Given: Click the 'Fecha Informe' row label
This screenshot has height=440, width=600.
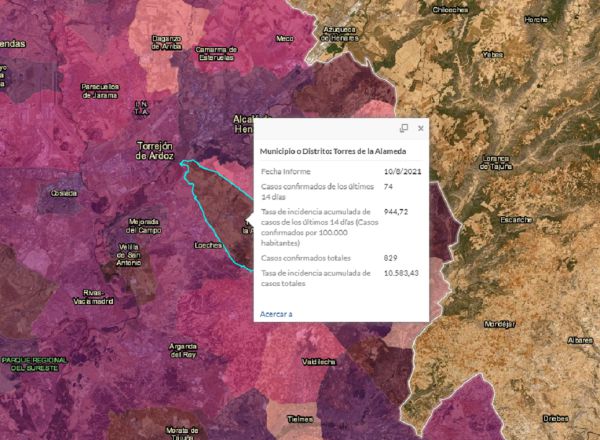Looking at the screenshot, I should [x=285, y=171].
